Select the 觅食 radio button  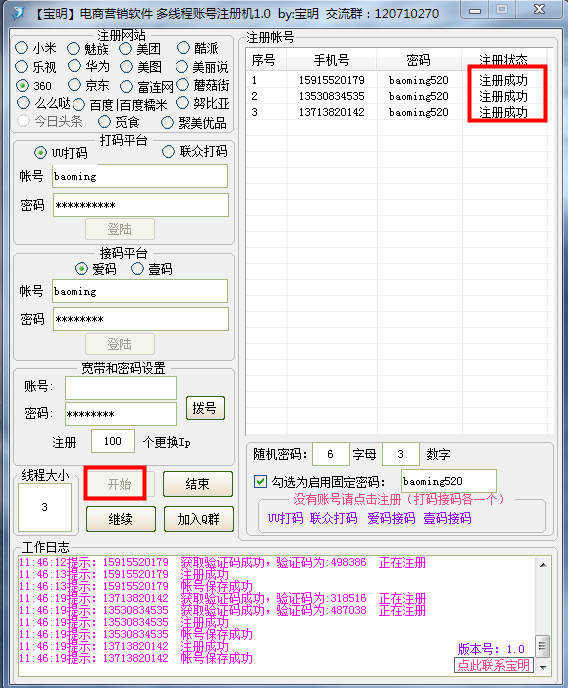[104, 122]
